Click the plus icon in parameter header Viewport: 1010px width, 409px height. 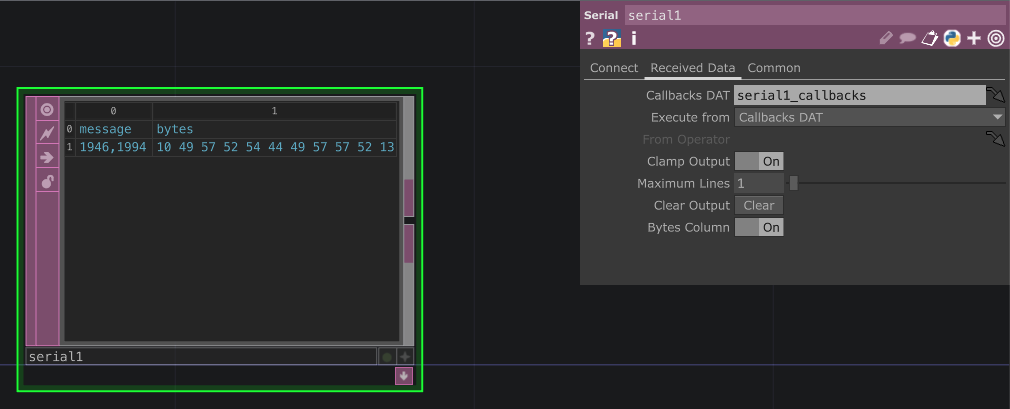974,39
